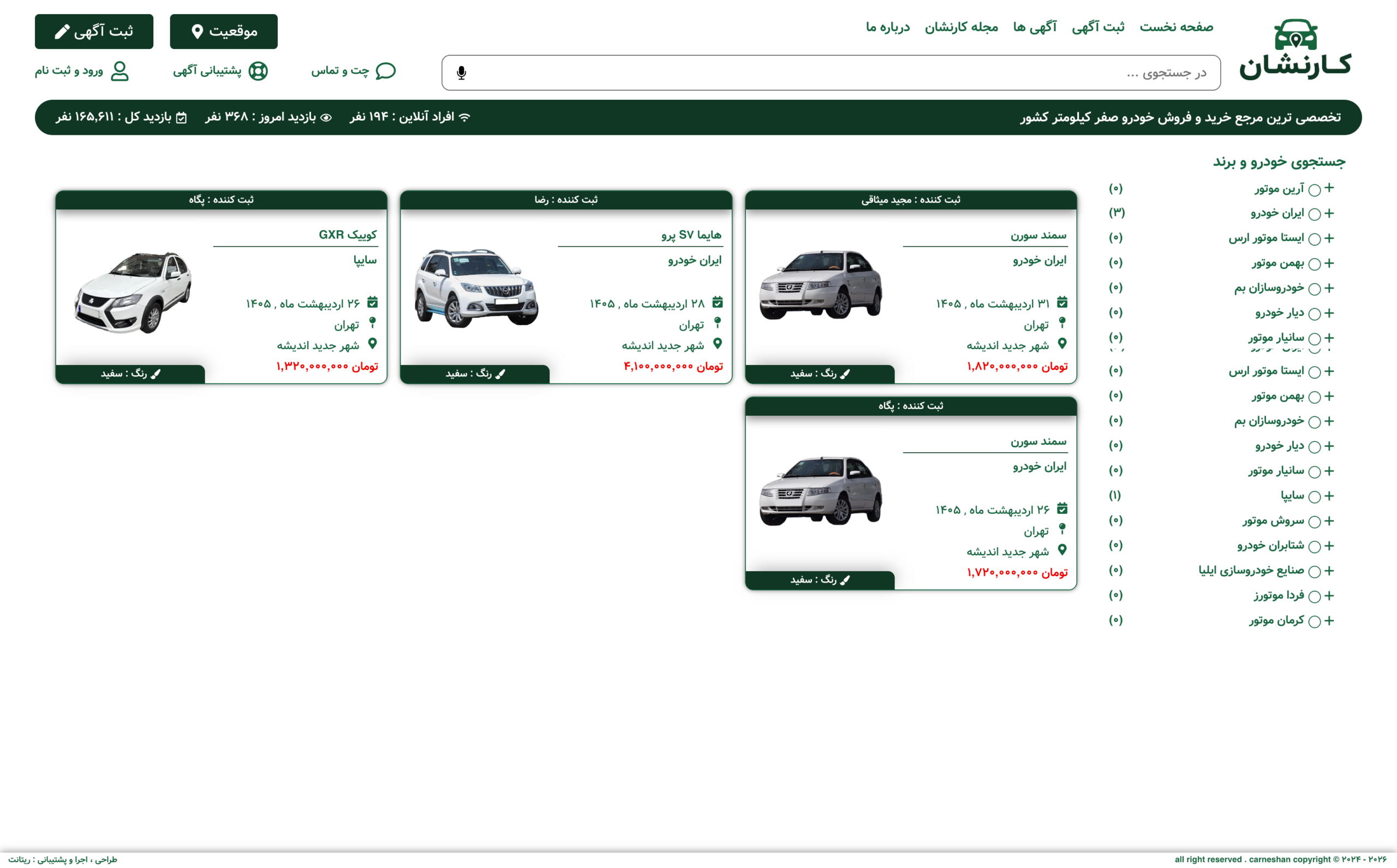
Task: Select the آرین موتور brand radio button
Action: point(1314,189)
